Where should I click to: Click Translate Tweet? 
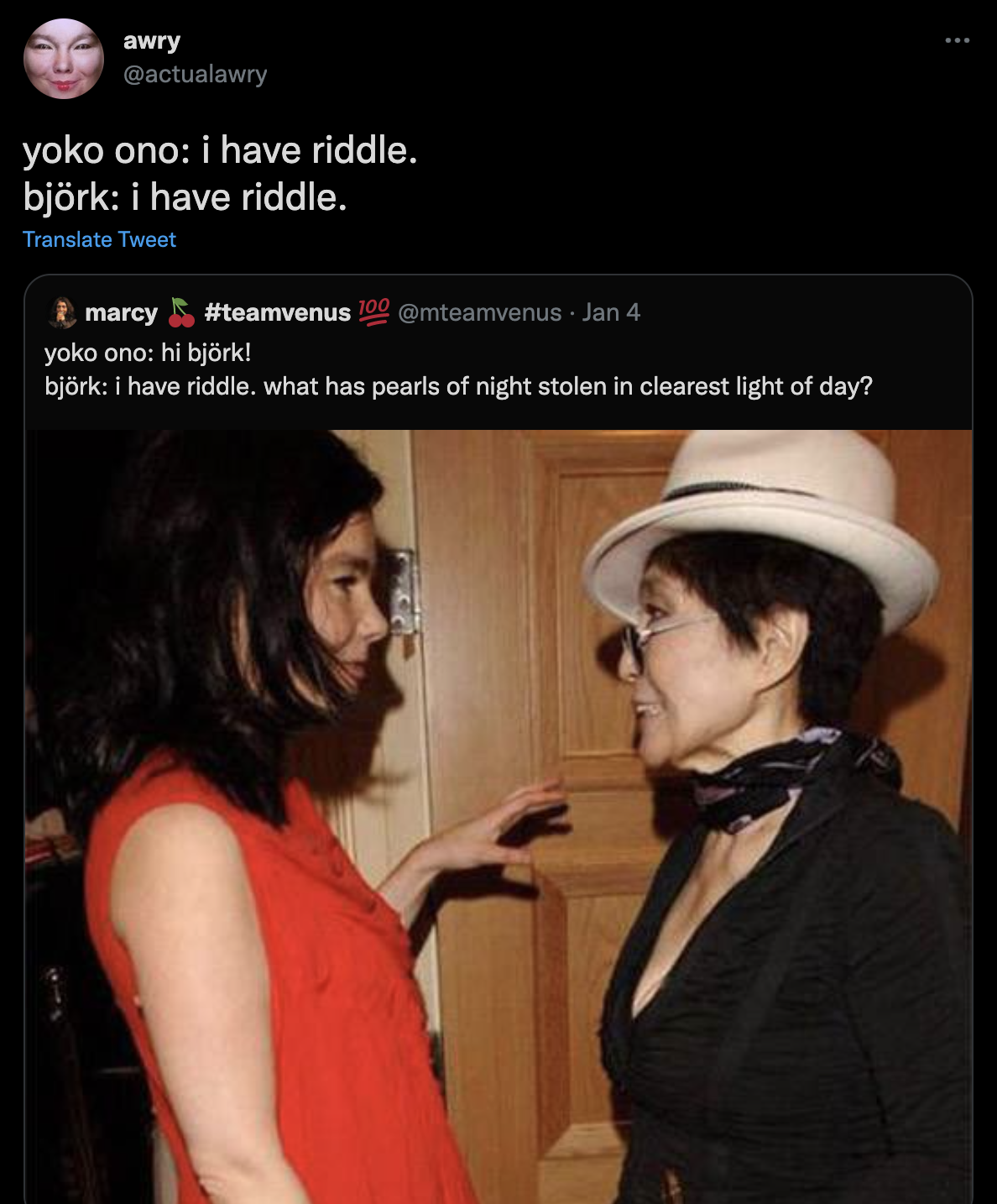(98, 238)
